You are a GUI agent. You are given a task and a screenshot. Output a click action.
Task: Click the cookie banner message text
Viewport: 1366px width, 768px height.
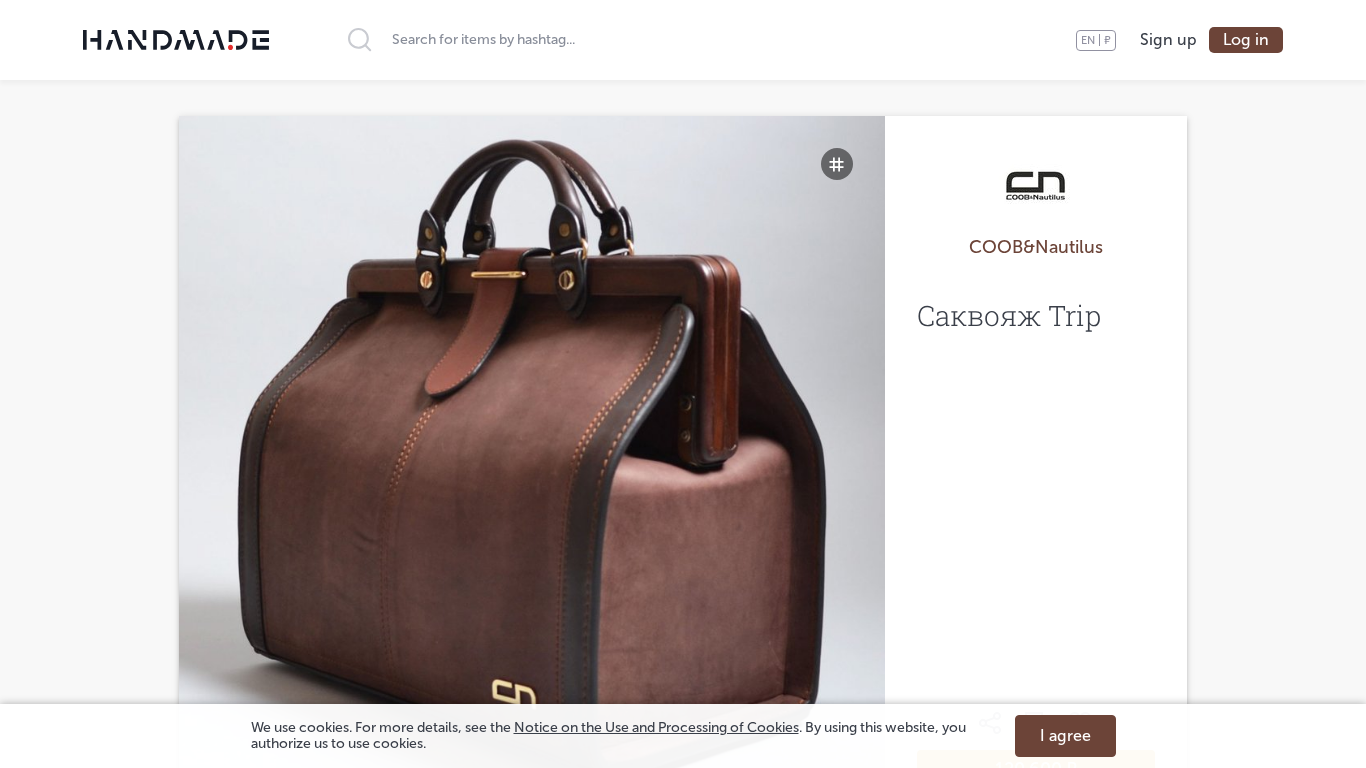pos(608,735)
